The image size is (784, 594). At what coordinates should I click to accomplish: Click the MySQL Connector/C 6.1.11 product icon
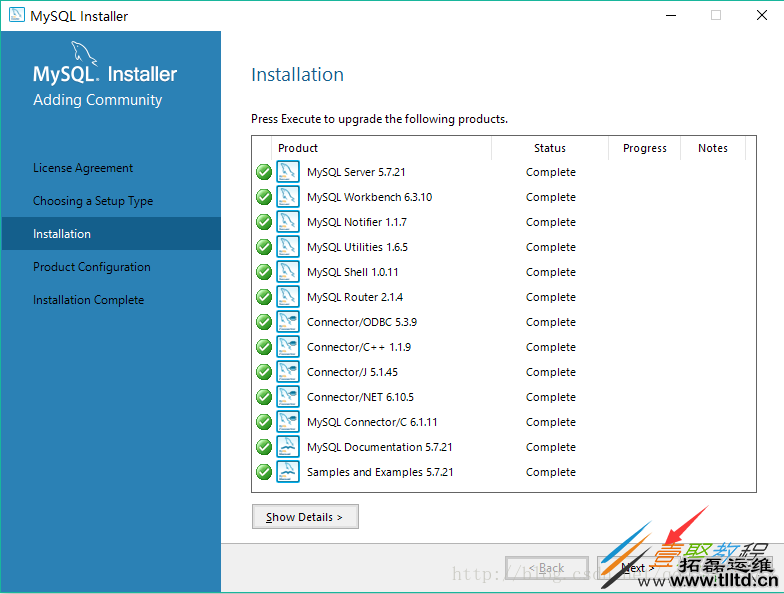288,422
